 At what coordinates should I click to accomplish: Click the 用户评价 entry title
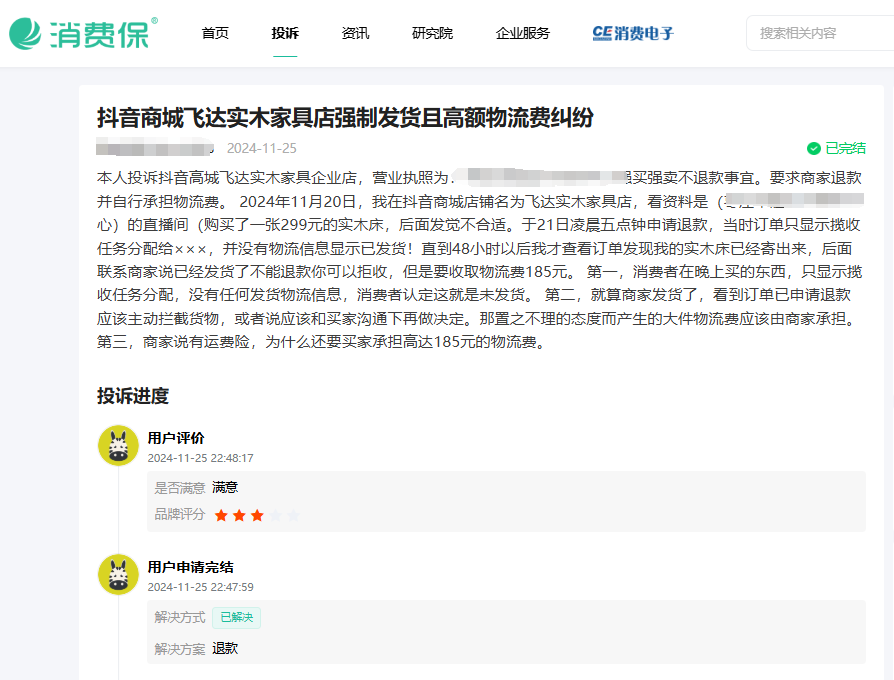pyautogui.click(x=176, y=438)
